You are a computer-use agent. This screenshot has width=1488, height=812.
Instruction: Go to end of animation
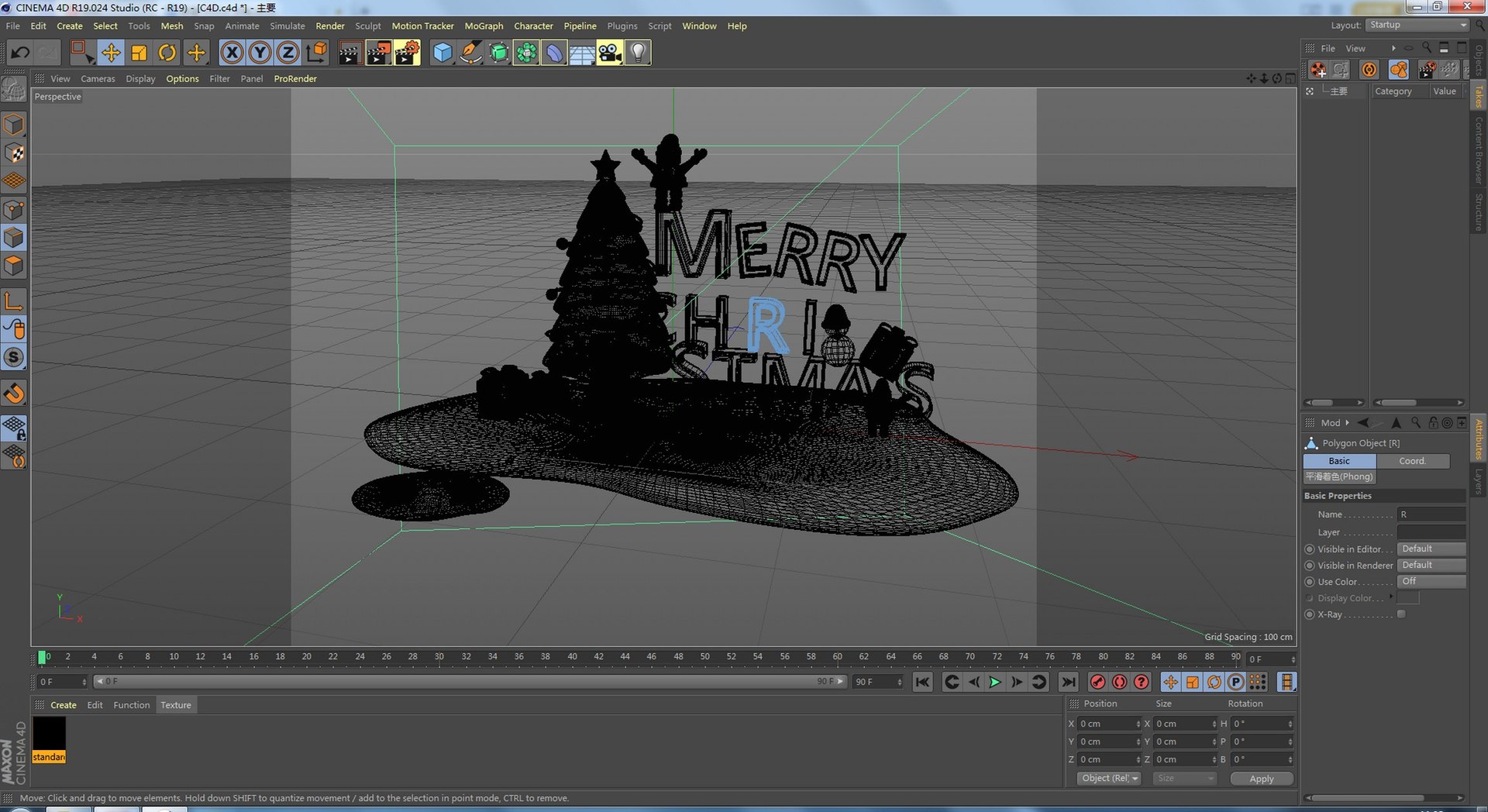1068,682
